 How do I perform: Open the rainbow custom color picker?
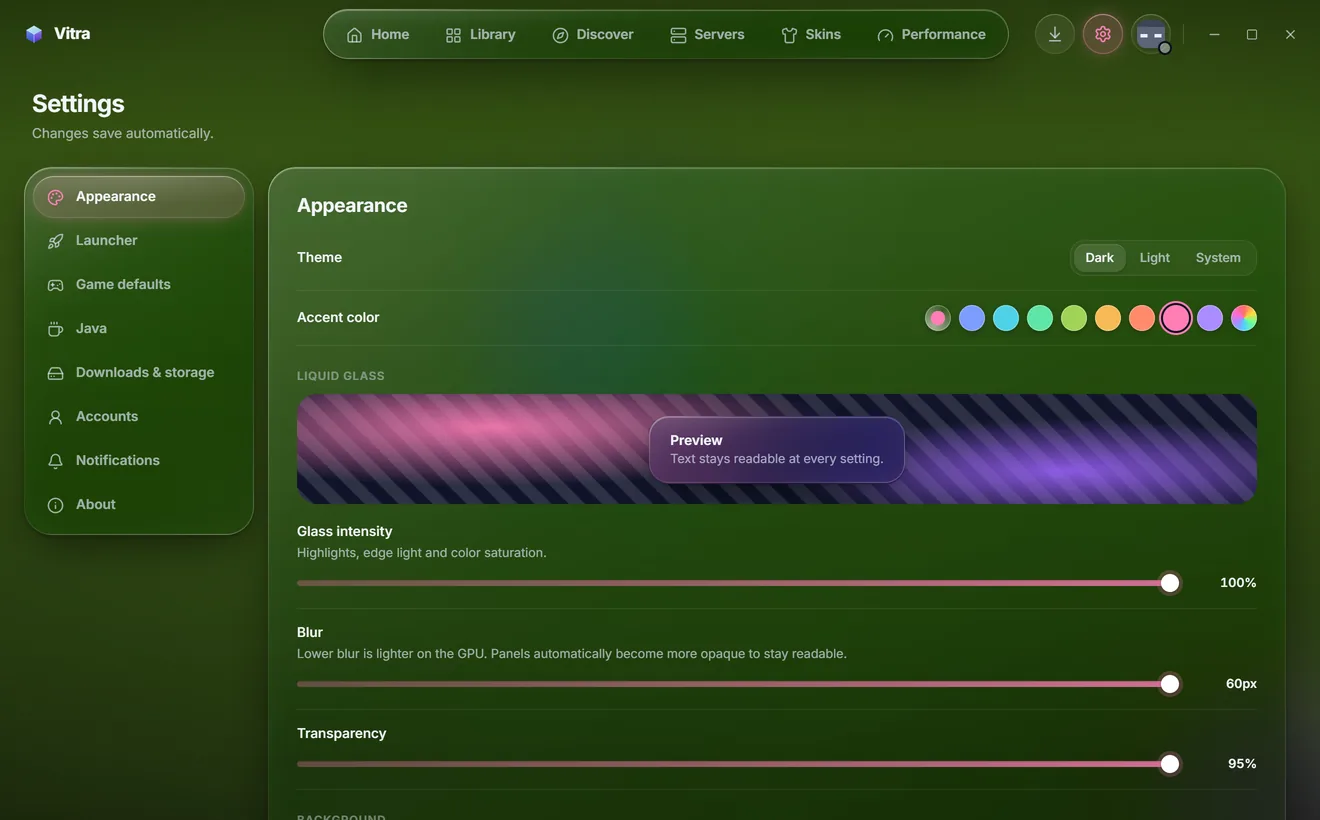[1244, 318]
